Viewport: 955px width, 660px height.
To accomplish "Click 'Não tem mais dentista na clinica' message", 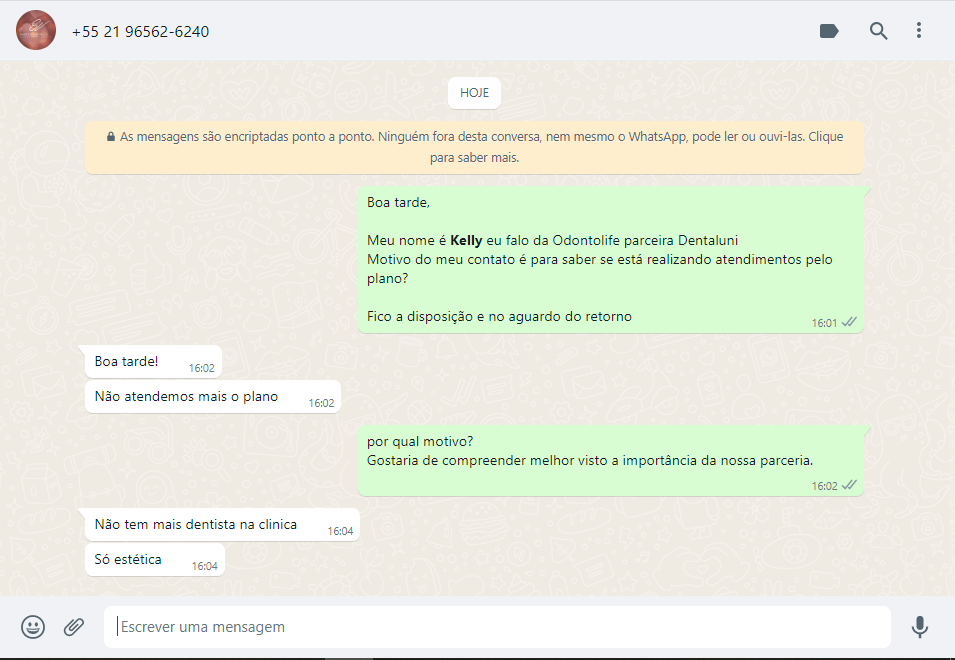I will 196,524.
